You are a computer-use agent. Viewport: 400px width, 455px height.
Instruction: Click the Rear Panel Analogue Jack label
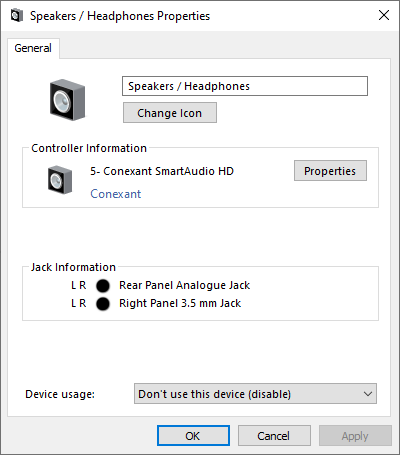[184, 285]
